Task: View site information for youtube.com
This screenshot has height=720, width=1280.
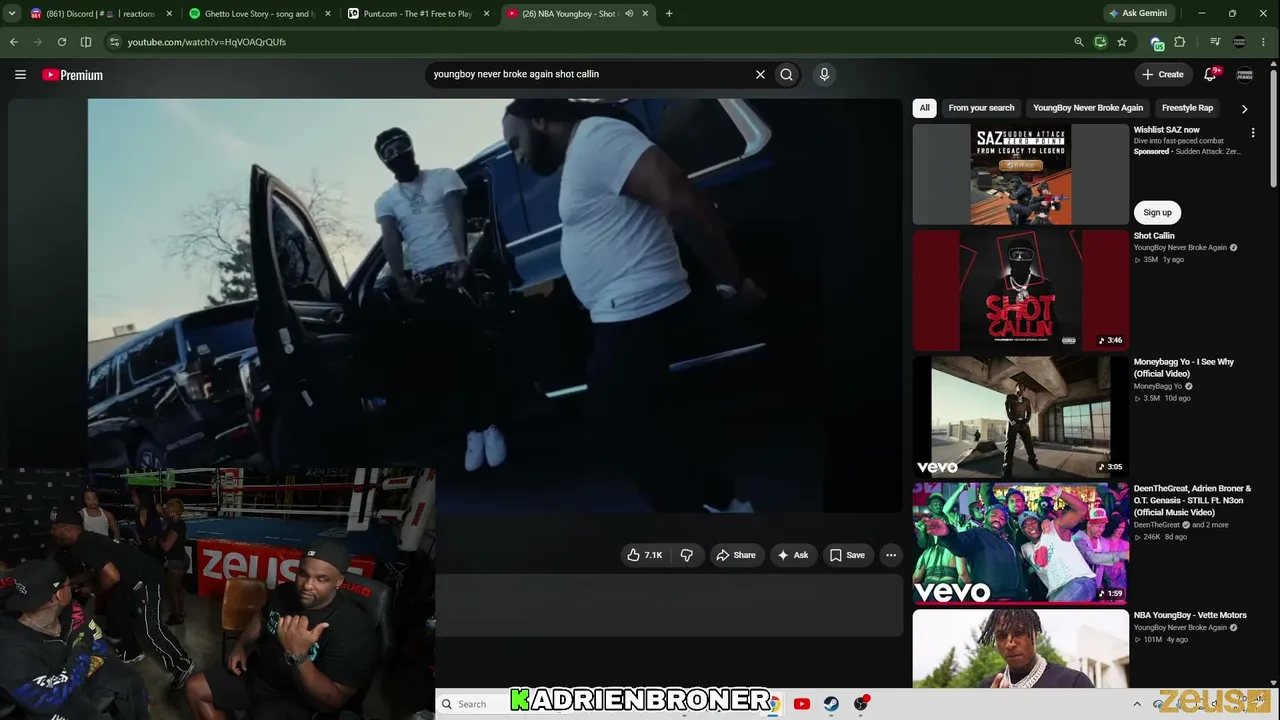Action: coord(115,42)
